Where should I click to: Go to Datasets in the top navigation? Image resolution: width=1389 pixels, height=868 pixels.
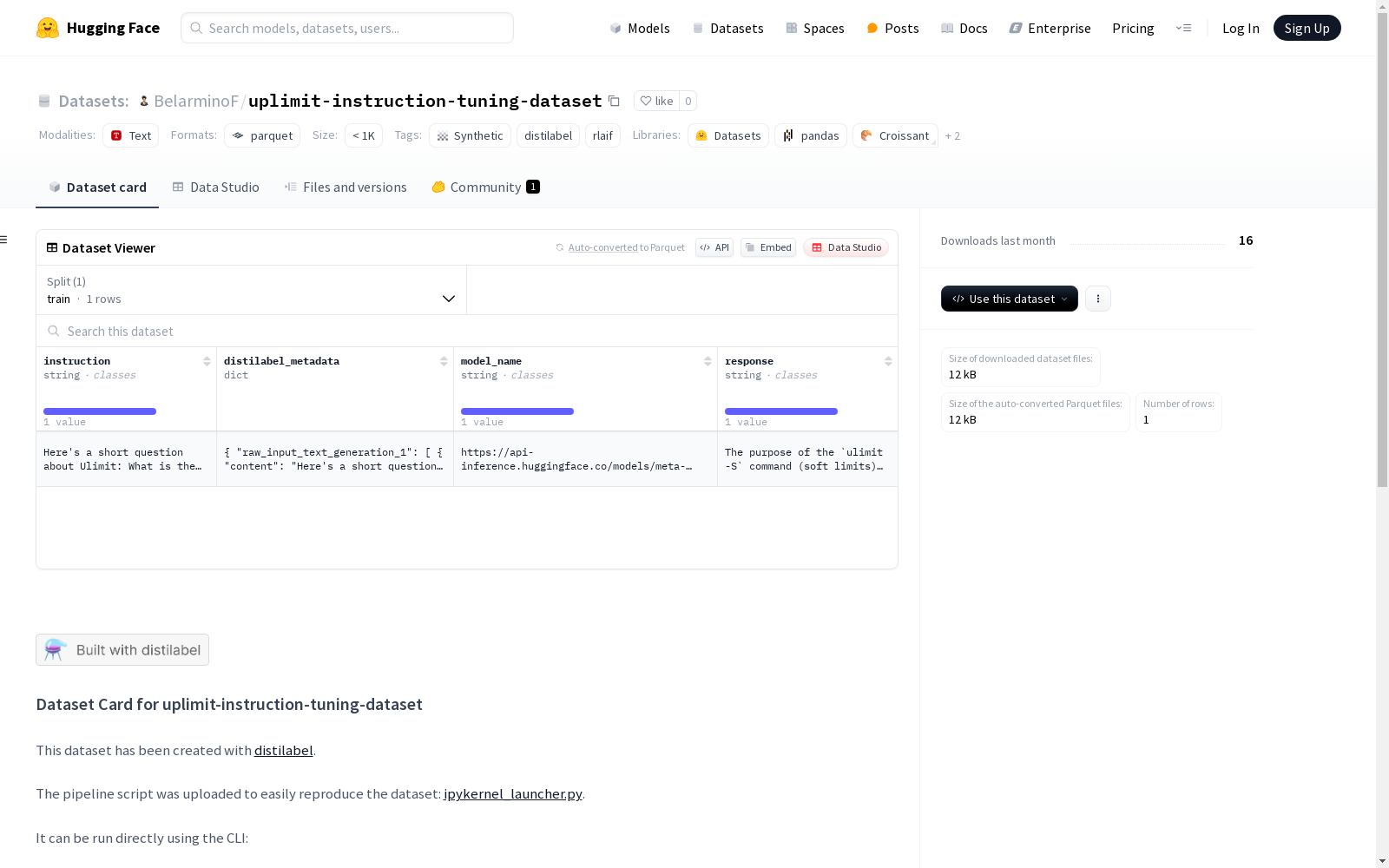click(x=727, y=28)
